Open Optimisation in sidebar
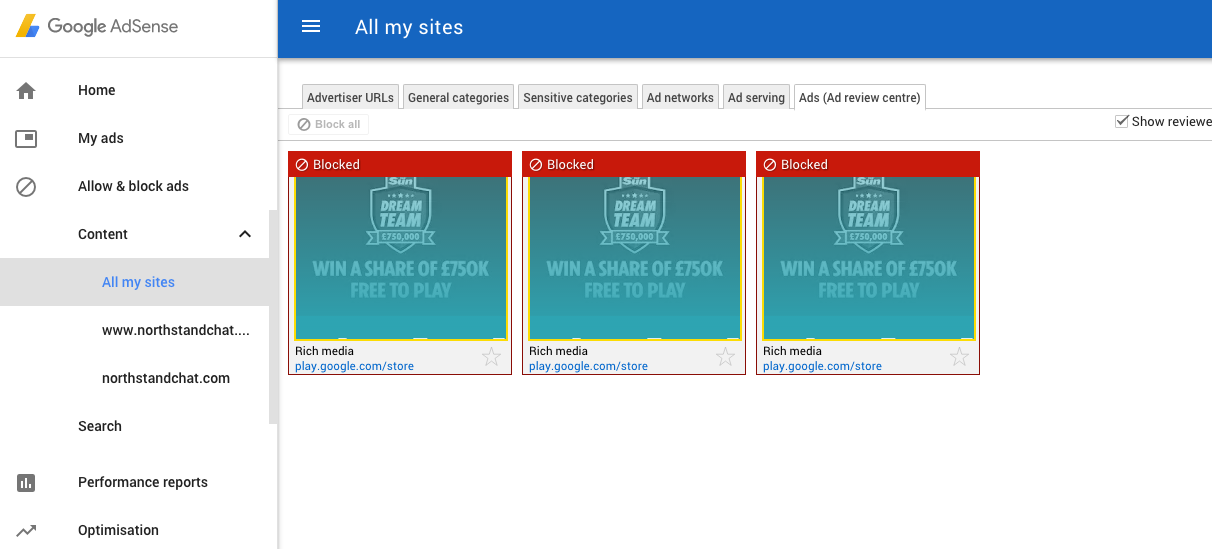Viewport: 1212px width, 549px height. pyautogui.click(x=118, y=530)
